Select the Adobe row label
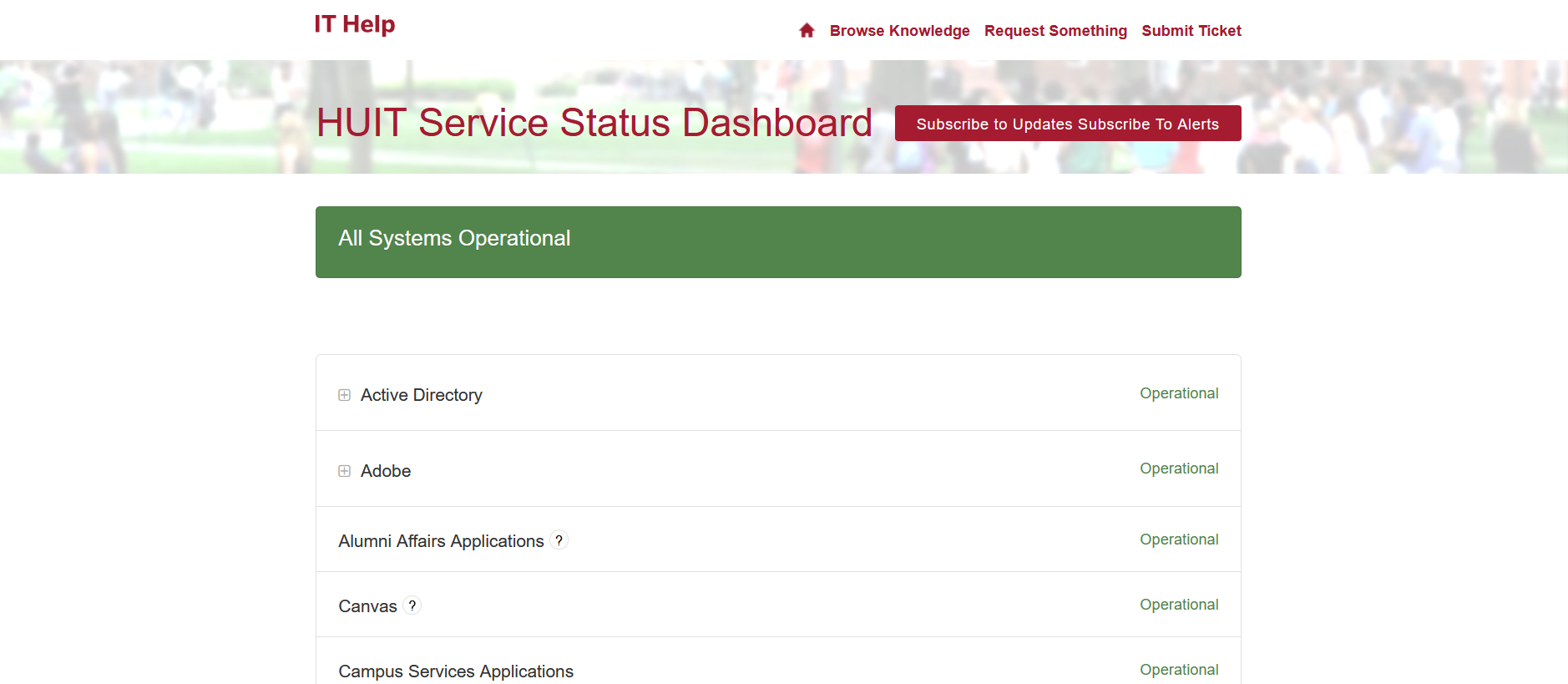This screenshot has width=1568, height=684. click(x=386, y=471)
